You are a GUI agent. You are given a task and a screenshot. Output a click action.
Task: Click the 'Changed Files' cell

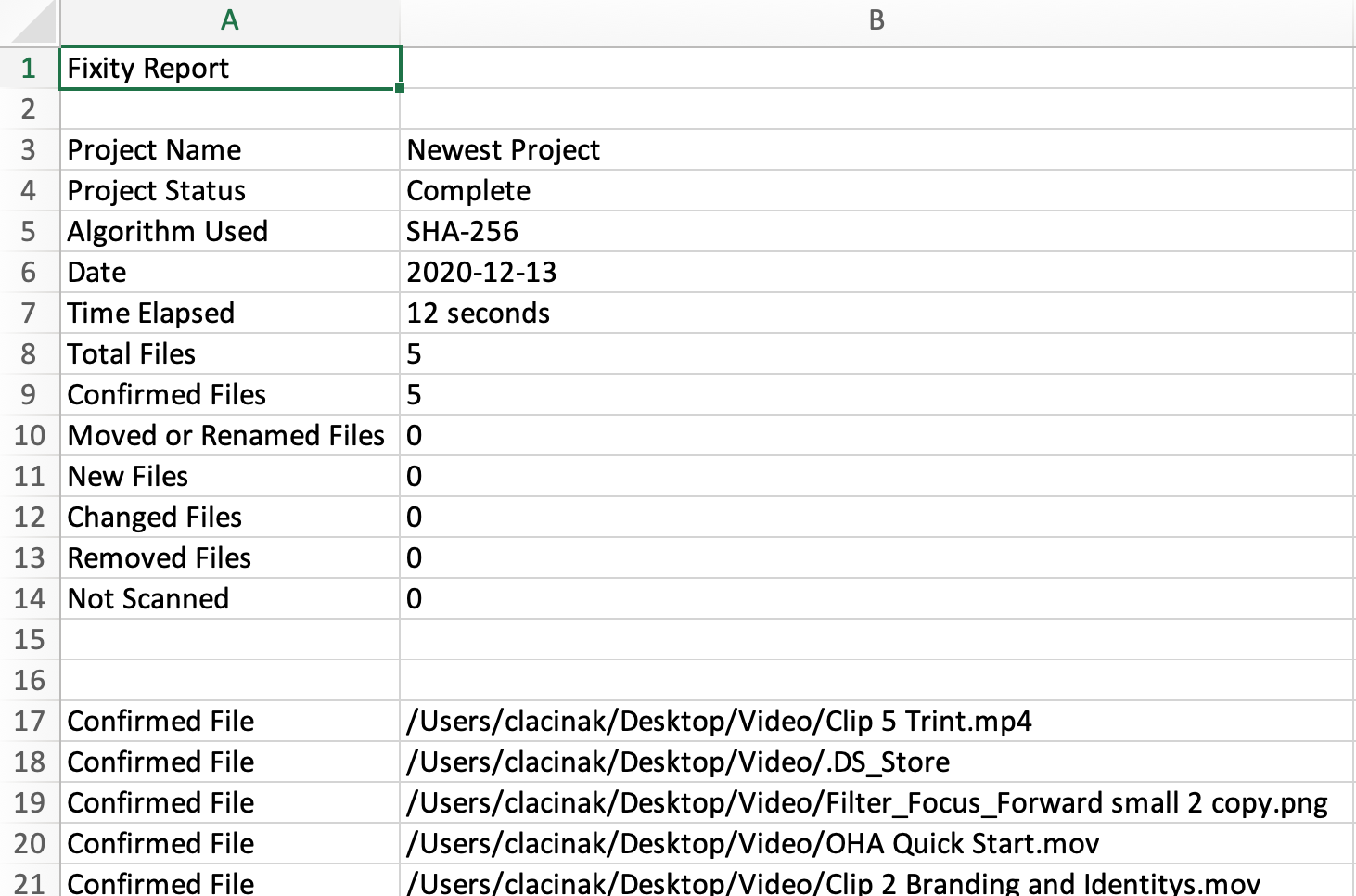[x=230, y=517]
